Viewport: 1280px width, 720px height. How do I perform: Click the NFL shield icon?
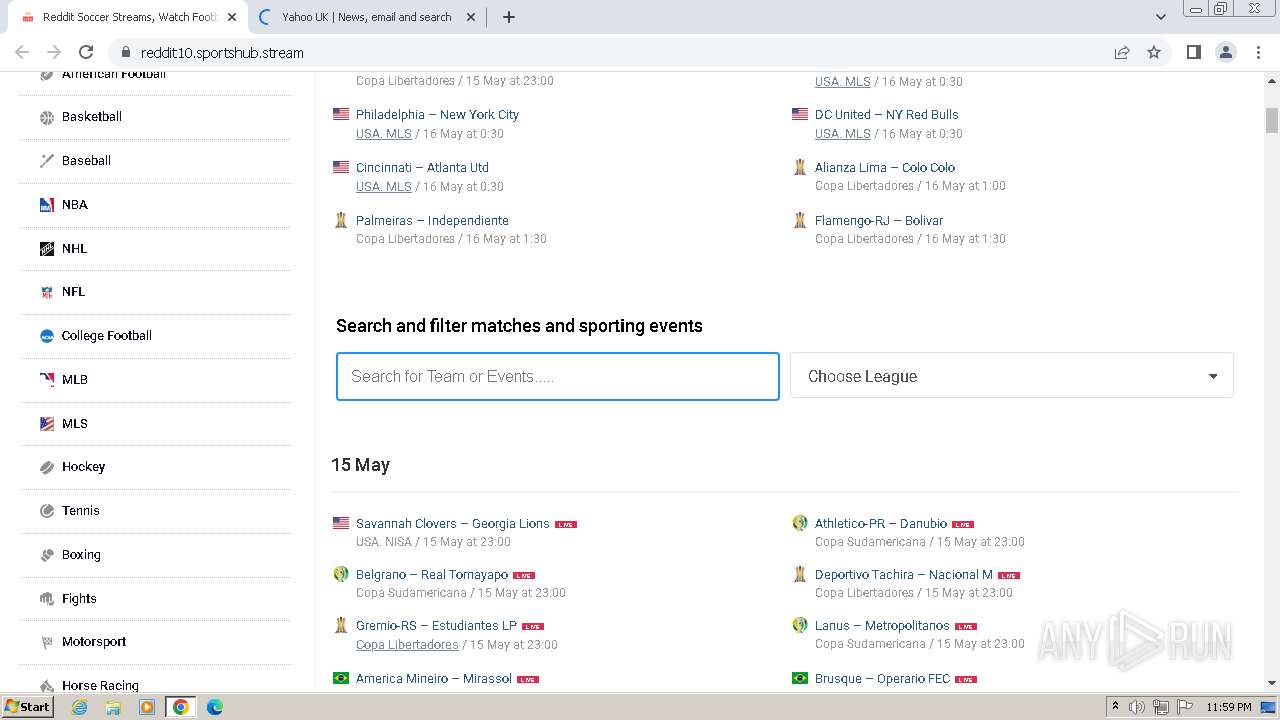(x=47, y=292)
